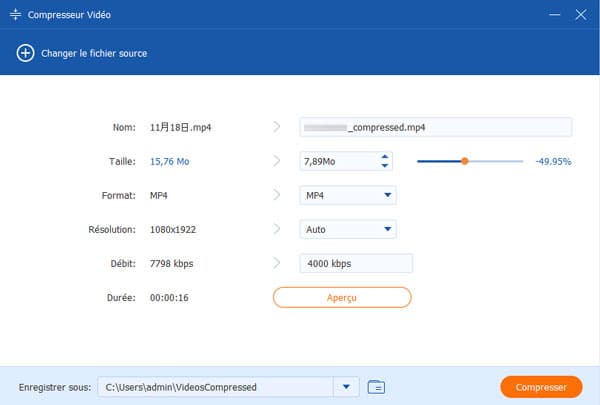Click the arrow next to the Résolution row
Image resolution: width=600 pixels, height=405 pixels.
[x=277, y=229]
